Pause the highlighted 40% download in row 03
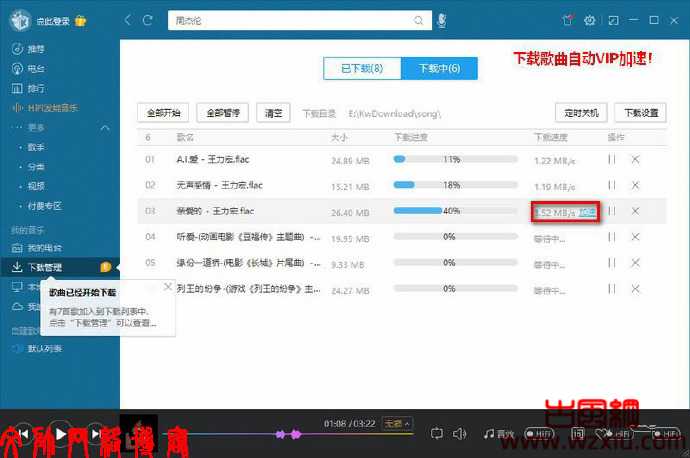The width and height of the screenshot is (690, 458). [612, 211]
